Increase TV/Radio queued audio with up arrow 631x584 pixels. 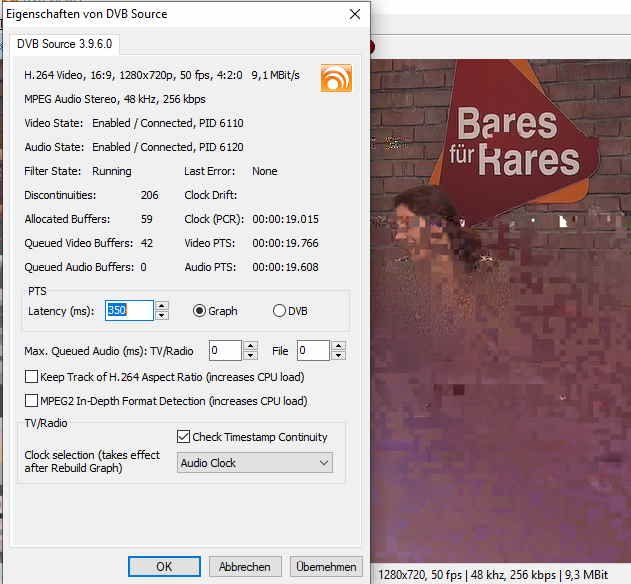click(250, 345)
